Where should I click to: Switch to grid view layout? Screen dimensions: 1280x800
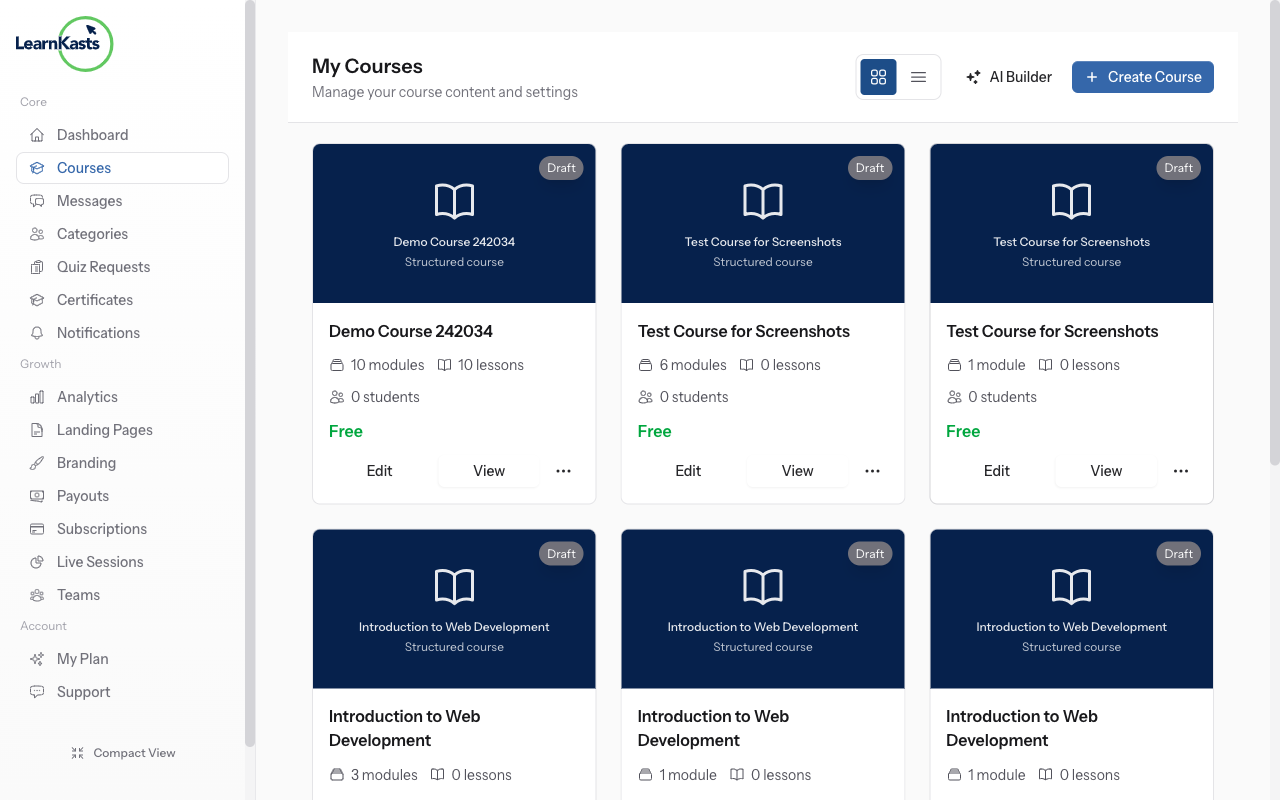(x=878, y=76)
